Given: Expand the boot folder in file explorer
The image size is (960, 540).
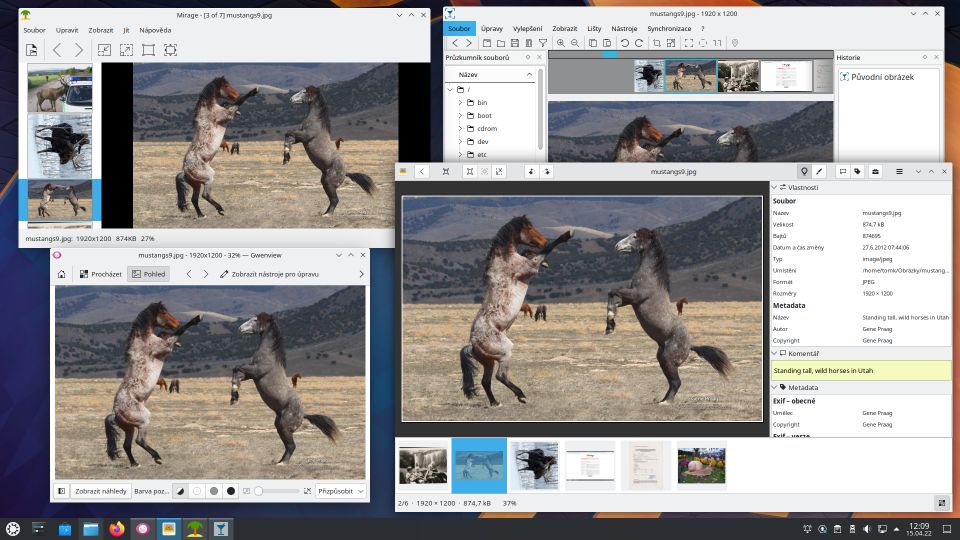Looking at the screenshot, I should point(460,116).
